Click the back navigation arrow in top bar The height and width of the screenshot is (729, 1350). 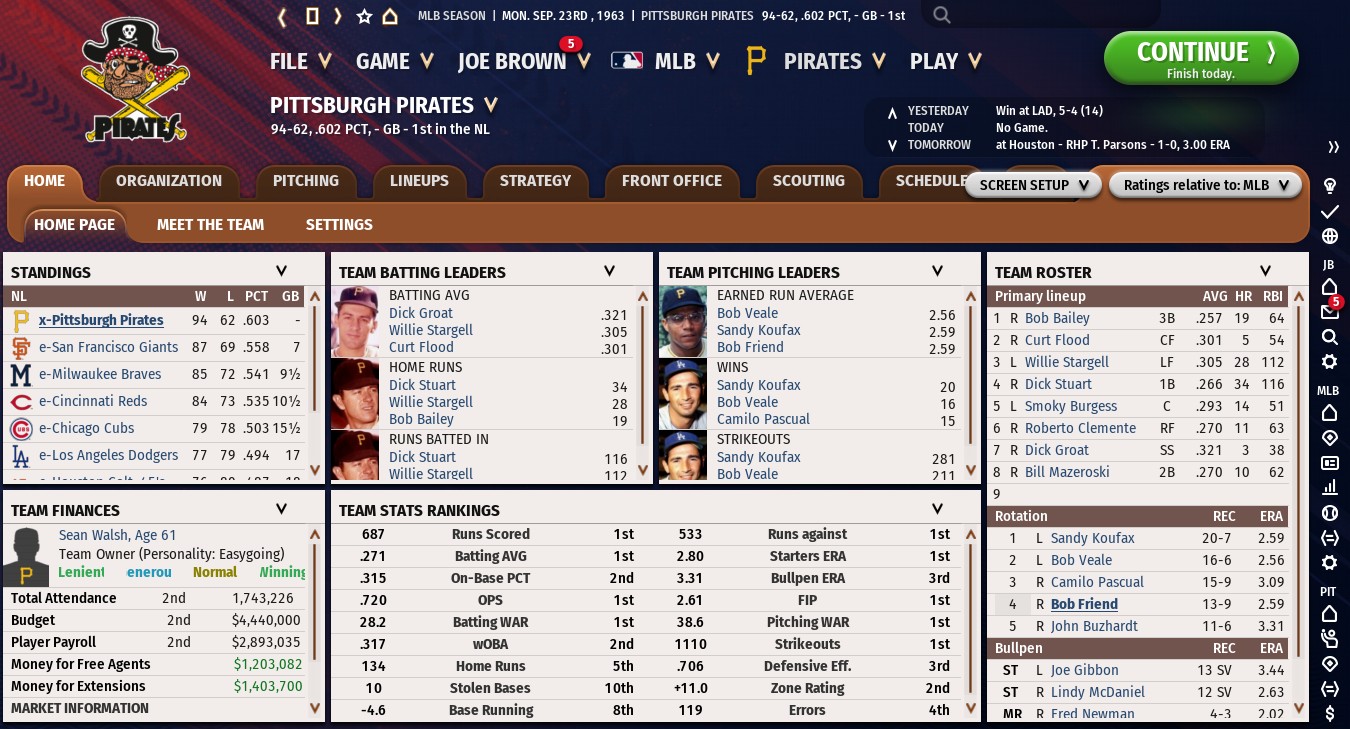click(282, 16)
